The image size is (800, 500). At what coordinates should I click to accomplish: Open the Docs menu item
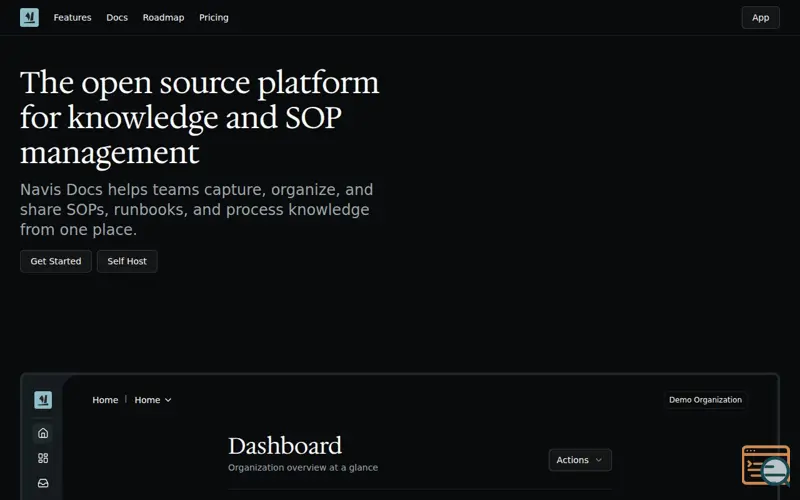tap(117, 17)
